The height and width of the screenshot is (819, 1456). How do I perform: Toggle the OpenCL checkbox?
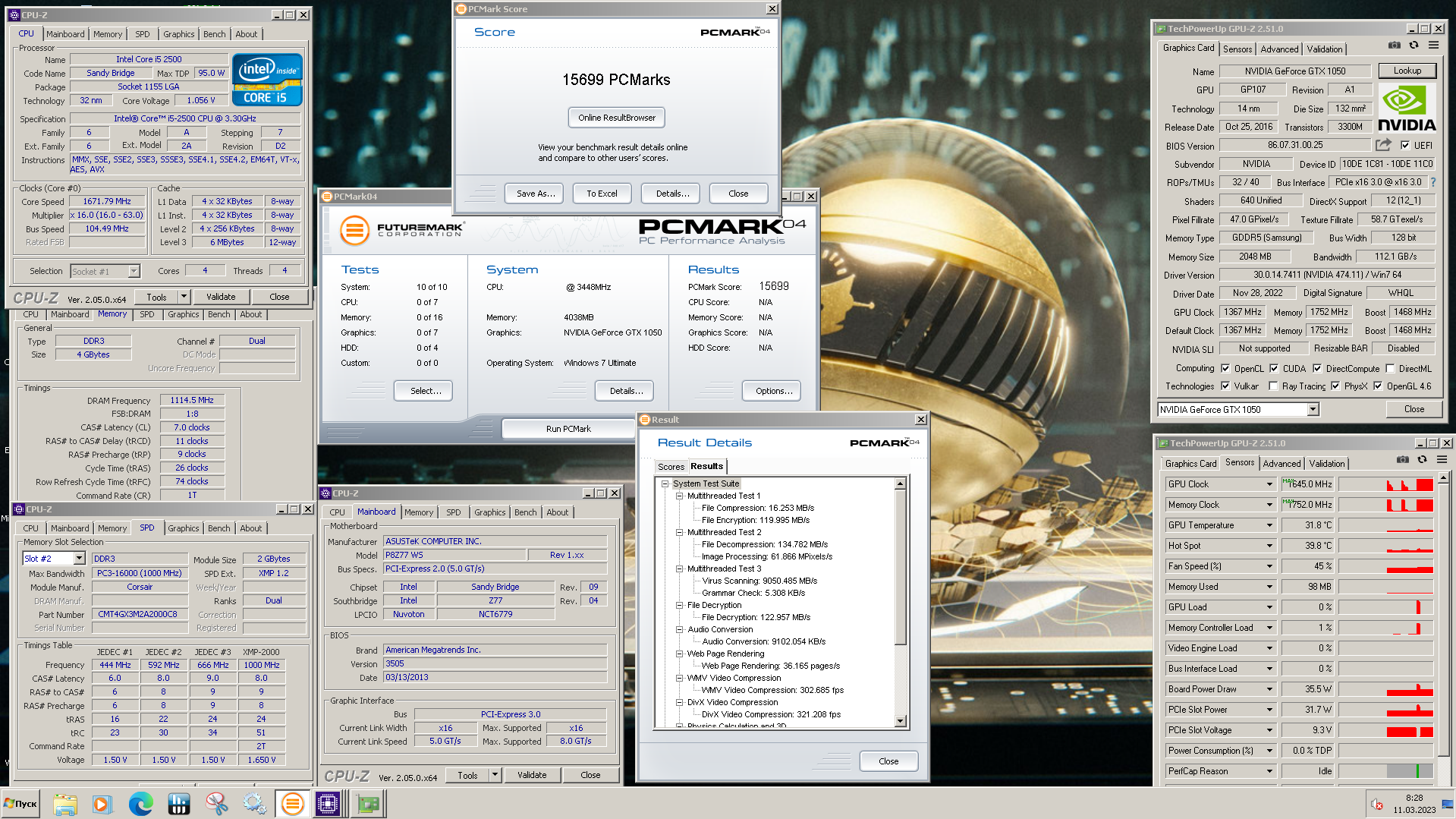1225,368
